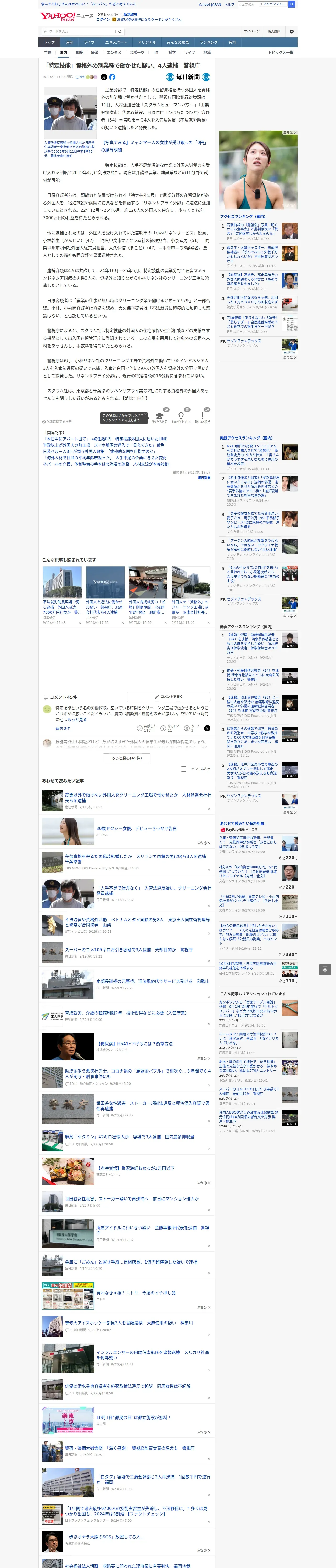Focus the top ウェブ検索 input field
The height and width of the screenshot is (1568, 336).
coord(248,4)
